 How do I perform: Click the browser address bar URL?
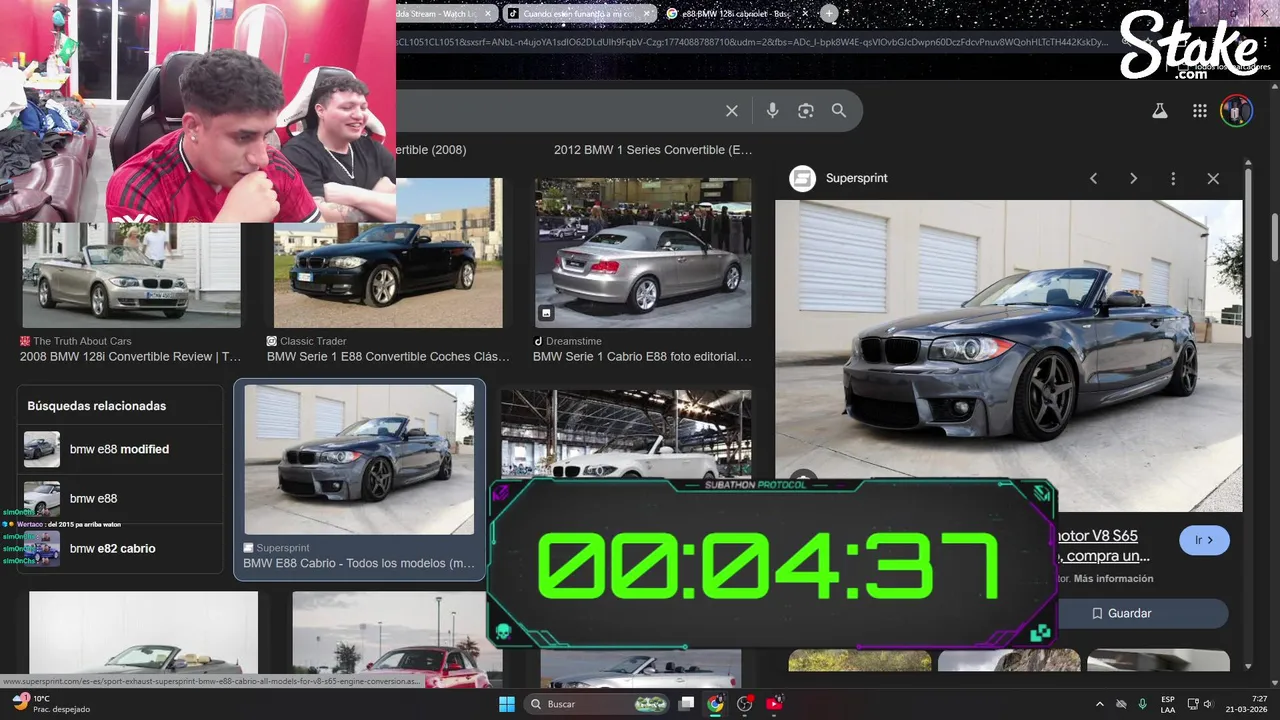coord(750,42)
